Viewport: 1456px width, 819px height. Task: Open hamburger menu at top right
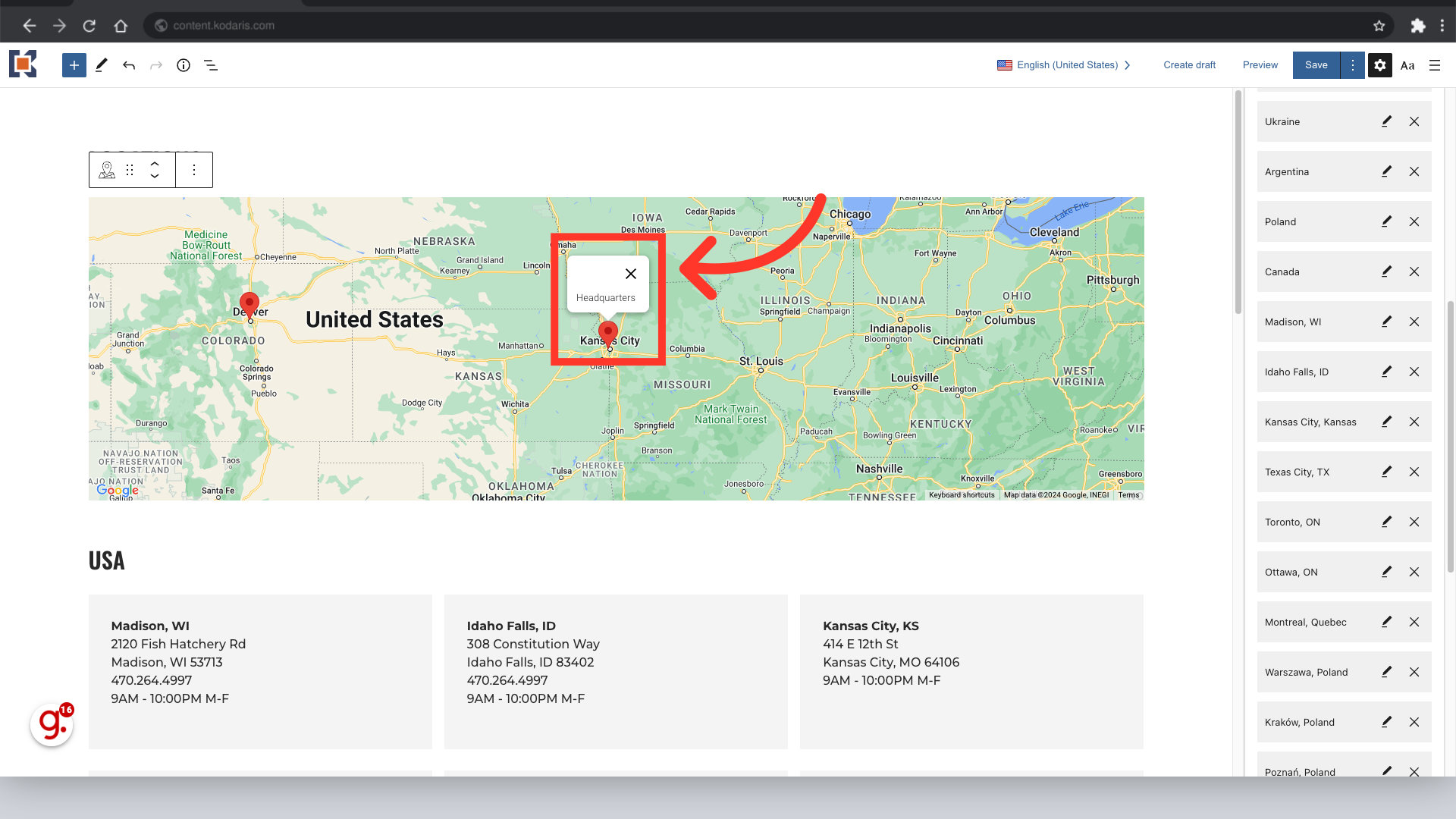(1435, 65)
